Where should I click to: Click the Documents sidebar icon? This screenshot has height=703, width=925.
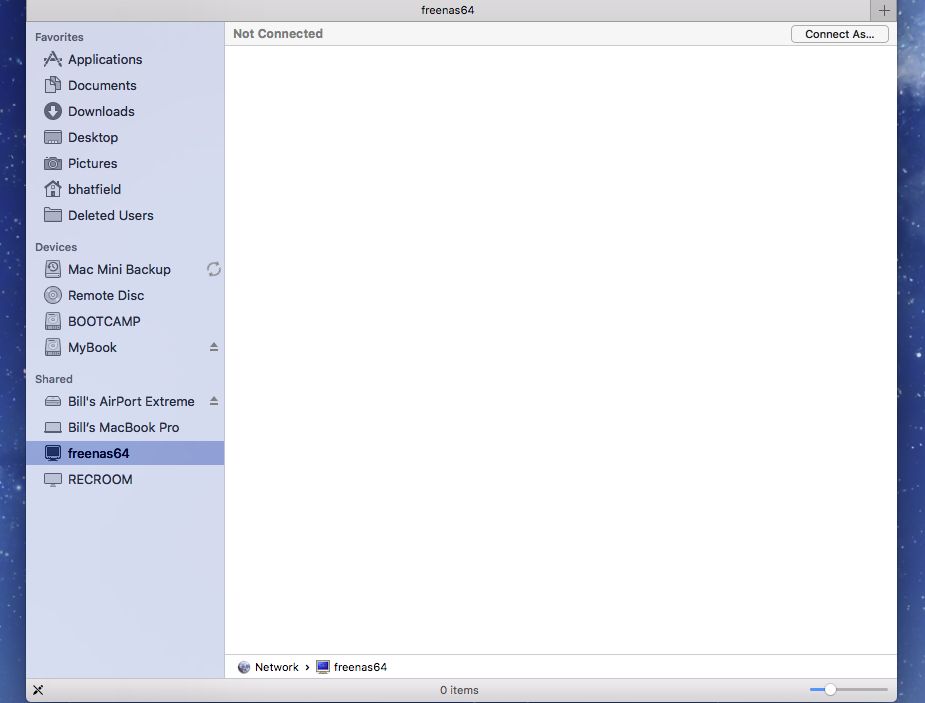point(53,85)
